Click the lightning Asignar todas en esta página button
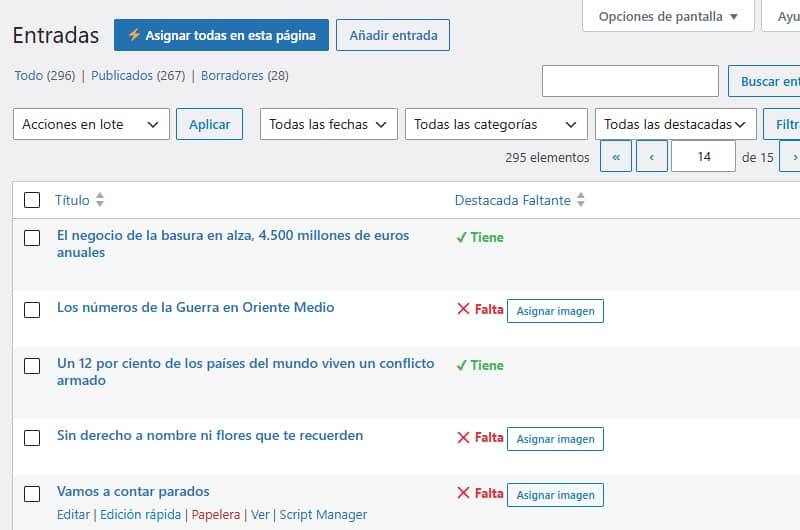Screen dimensions: 800x530 click(x=221, y=35)
